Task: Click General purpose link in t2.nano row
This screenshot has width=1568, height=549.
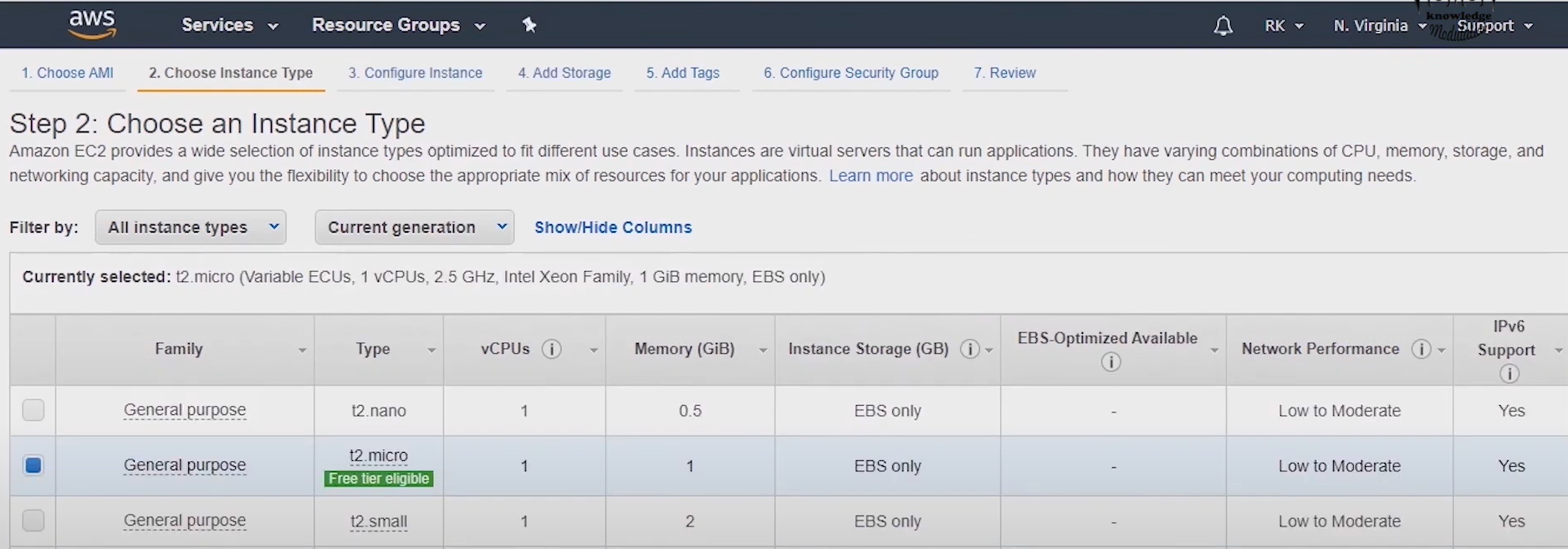Action: coord(185,410)
